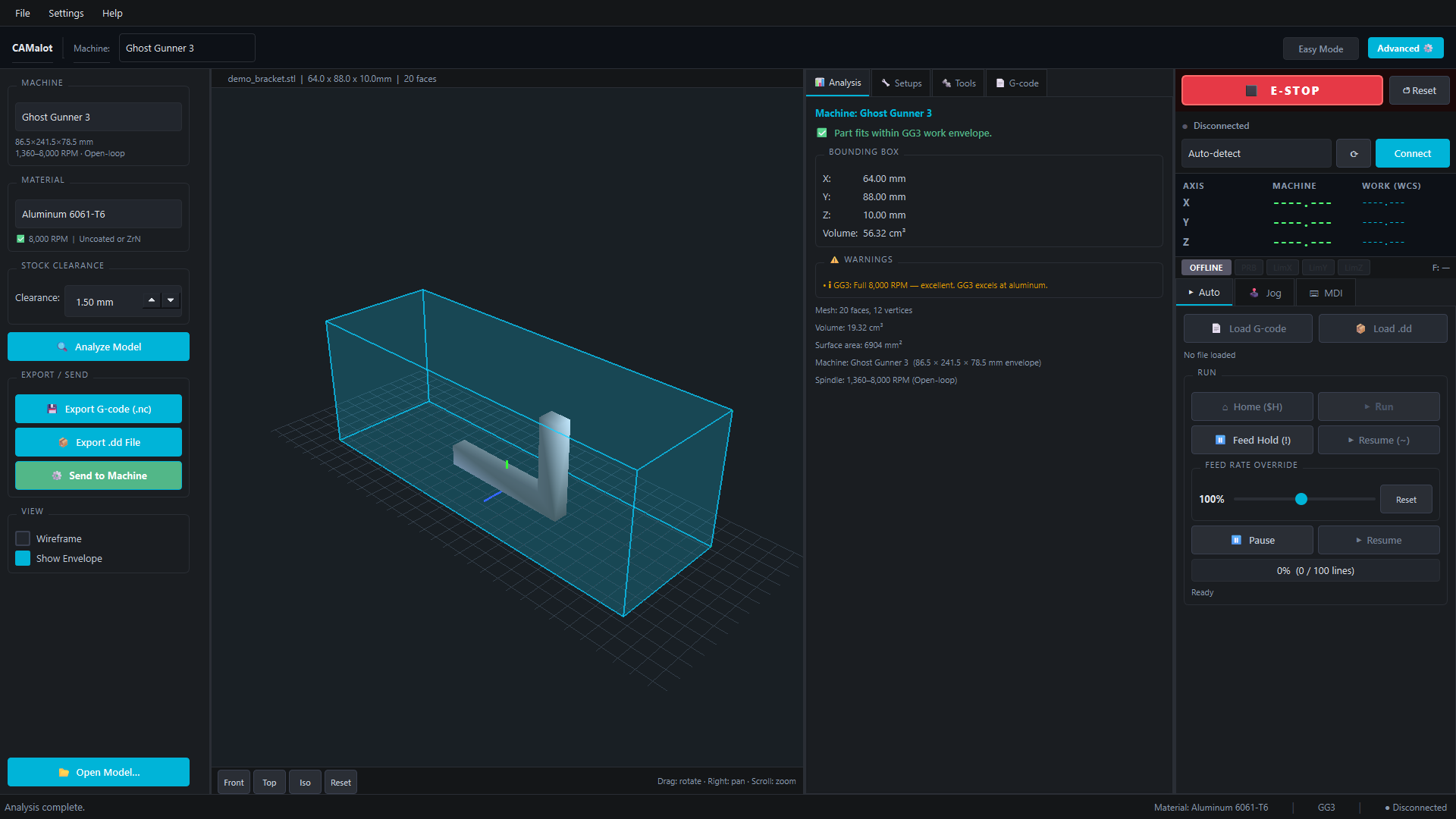Switch to Advanced mode
The width and height of the screenshot is (1456, 819).
1405,48
